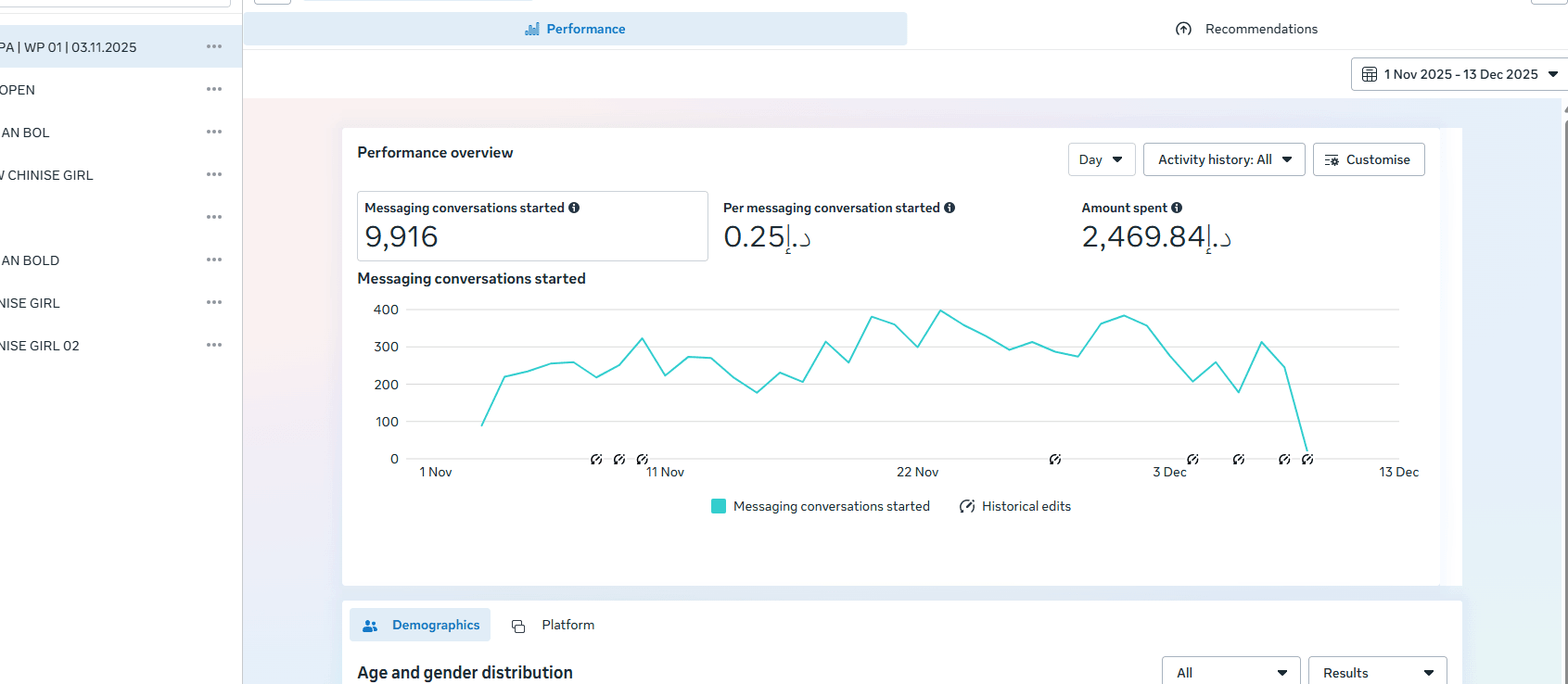Click the Performance bar chart icon

click(x=532, y=29)
